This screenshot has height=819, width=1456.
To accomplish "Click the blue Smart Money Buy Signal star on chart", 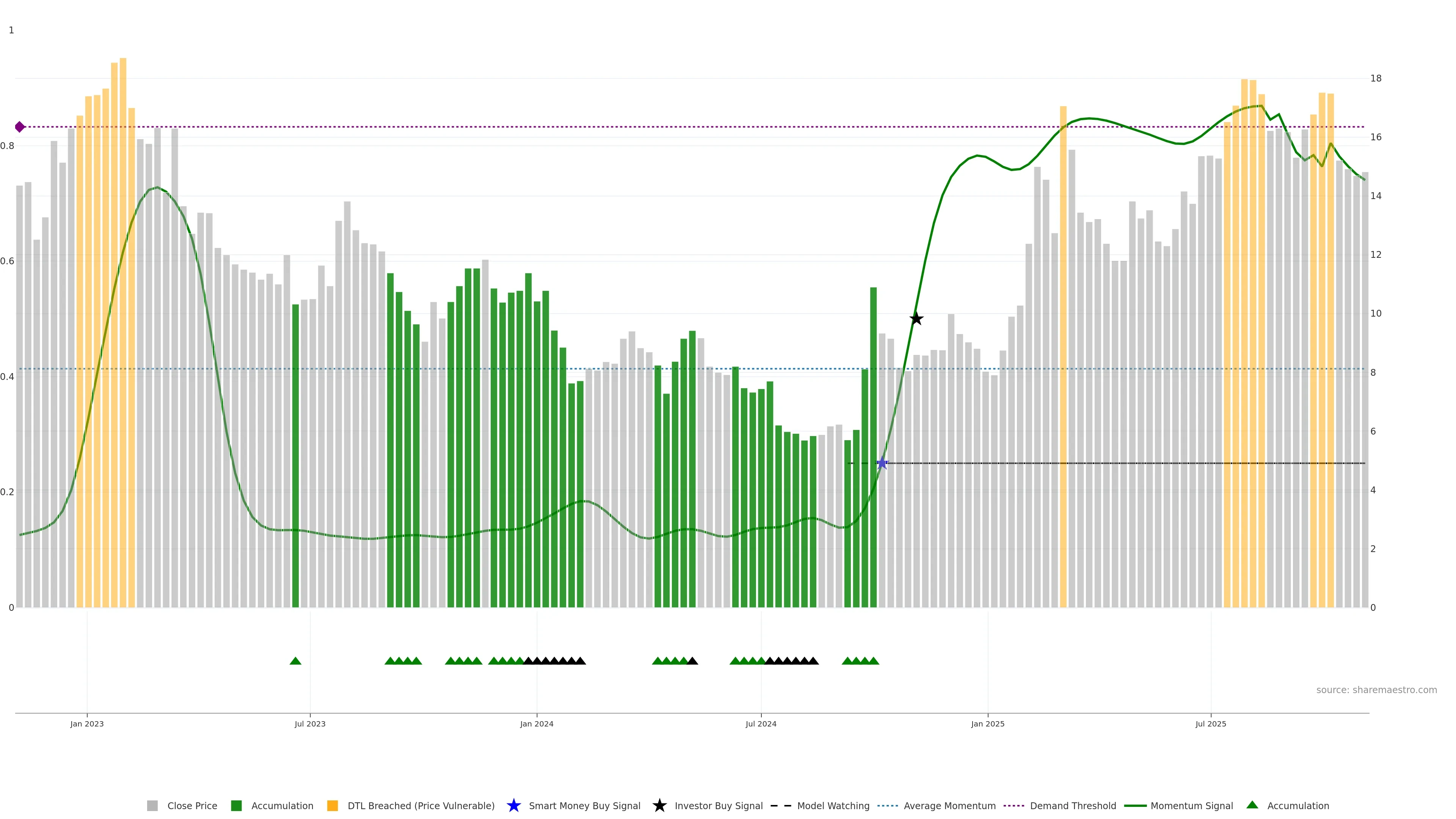I will (882, 463).
